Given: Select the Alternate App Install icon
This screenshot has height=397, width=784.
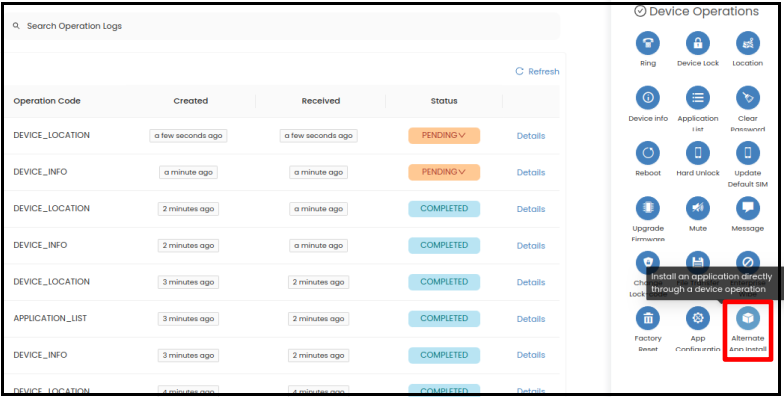Looking at the screenshot, I should pyautogui.click(x=748, y=318).
